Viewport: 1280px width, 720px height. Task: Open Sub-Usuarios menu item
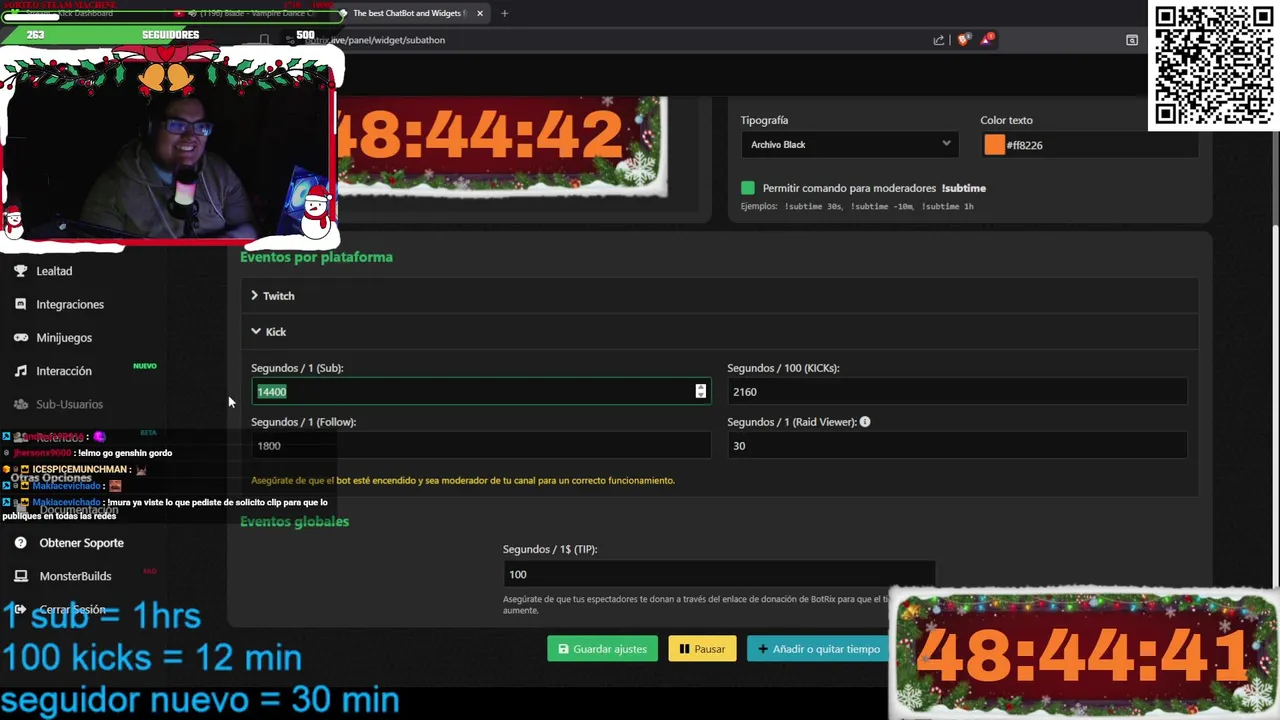click(x=69, y=404)
